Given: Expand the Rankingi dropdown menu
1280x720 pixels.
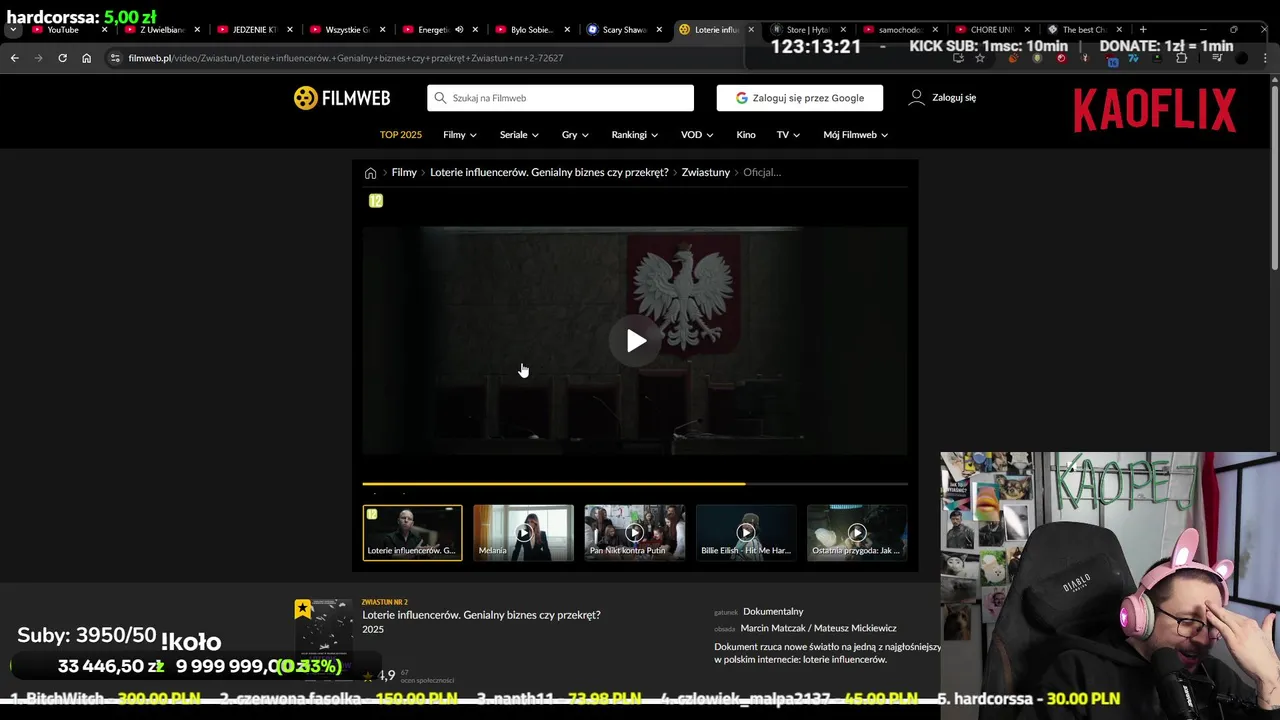Looking at the screenshot, I should [x=635, y=135].
